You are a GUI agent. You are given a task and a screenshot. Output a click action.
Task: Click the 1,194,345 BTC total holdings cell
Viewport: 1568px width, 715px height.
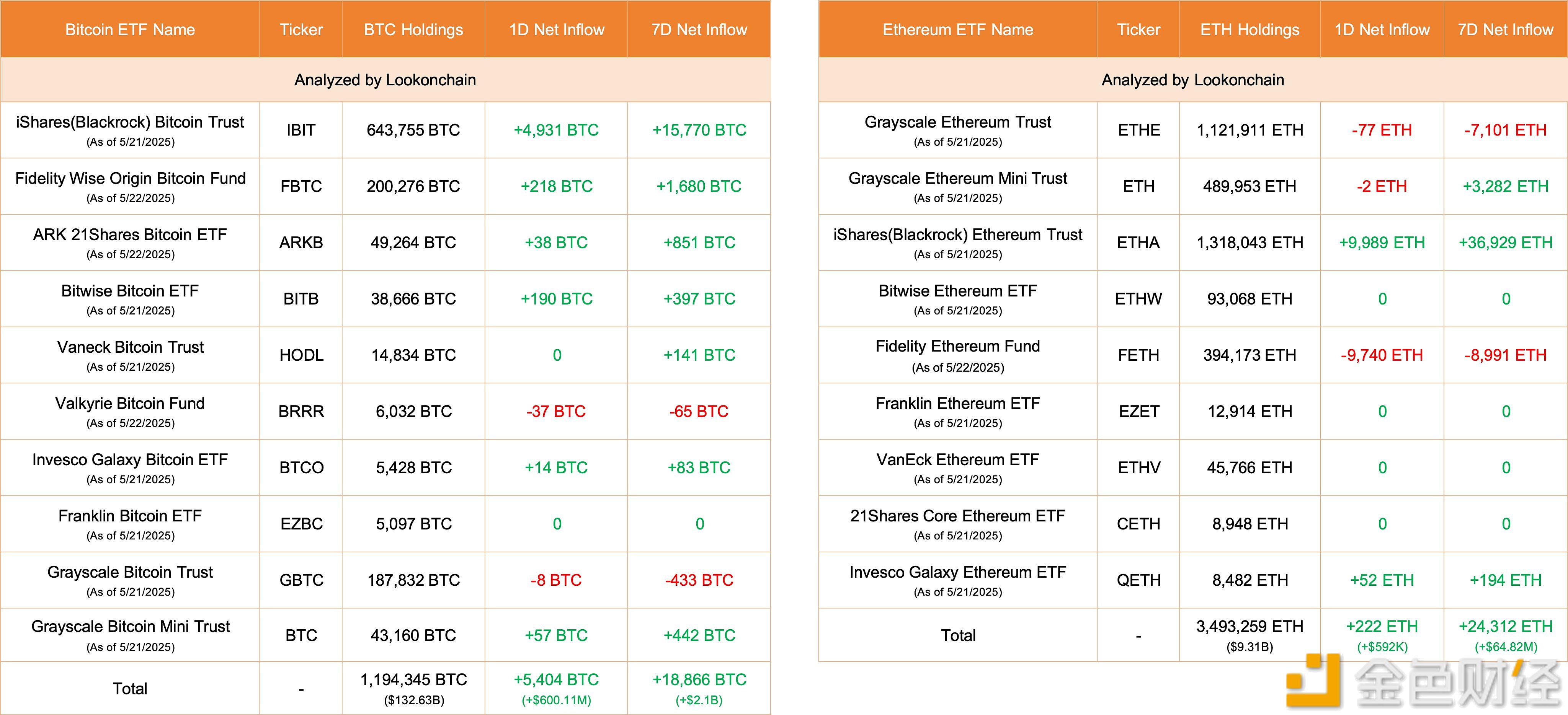pos(413,680)
